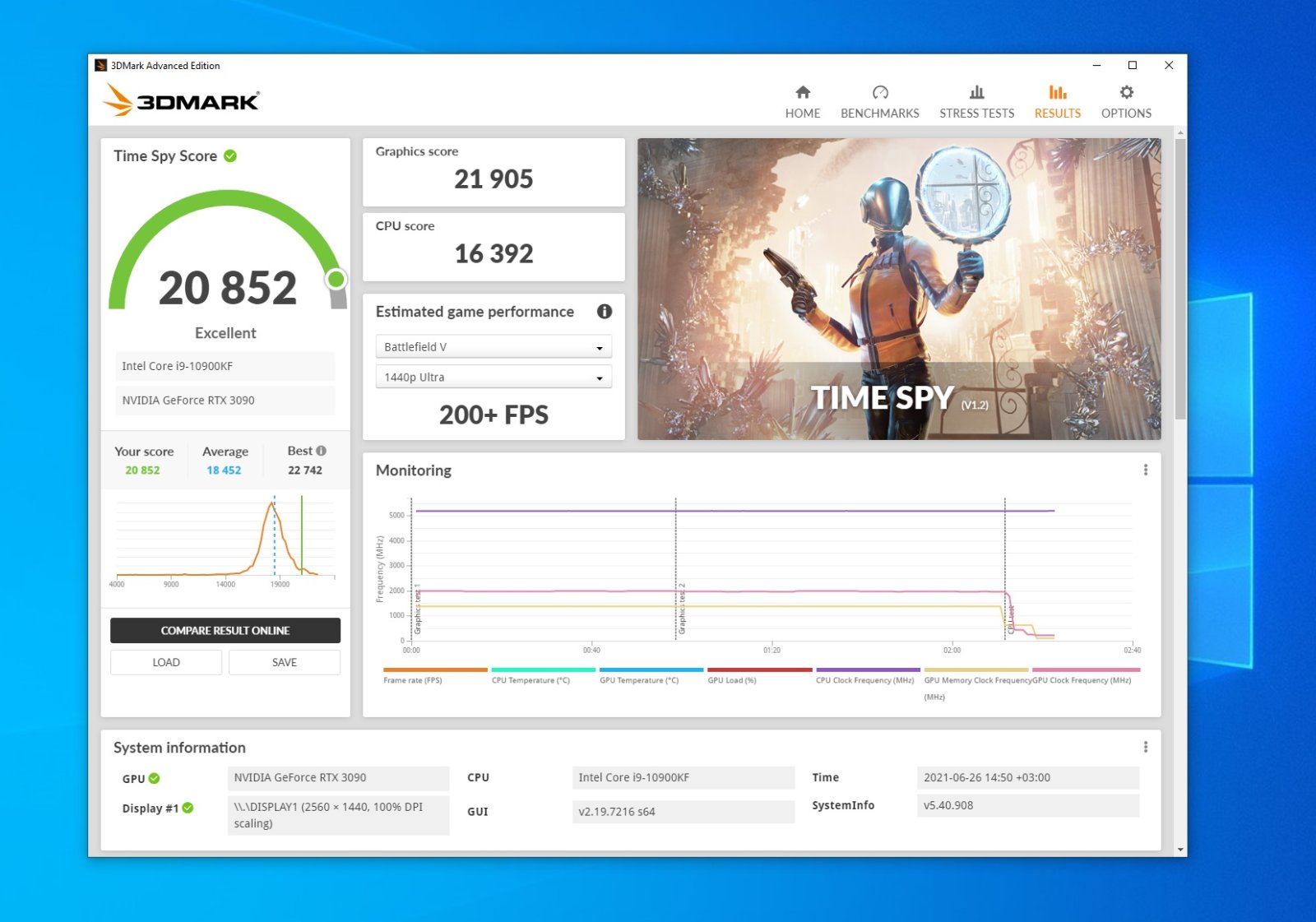Click the SAVE button
Screen dimensions: 1316x922
[x=285, y=663]
